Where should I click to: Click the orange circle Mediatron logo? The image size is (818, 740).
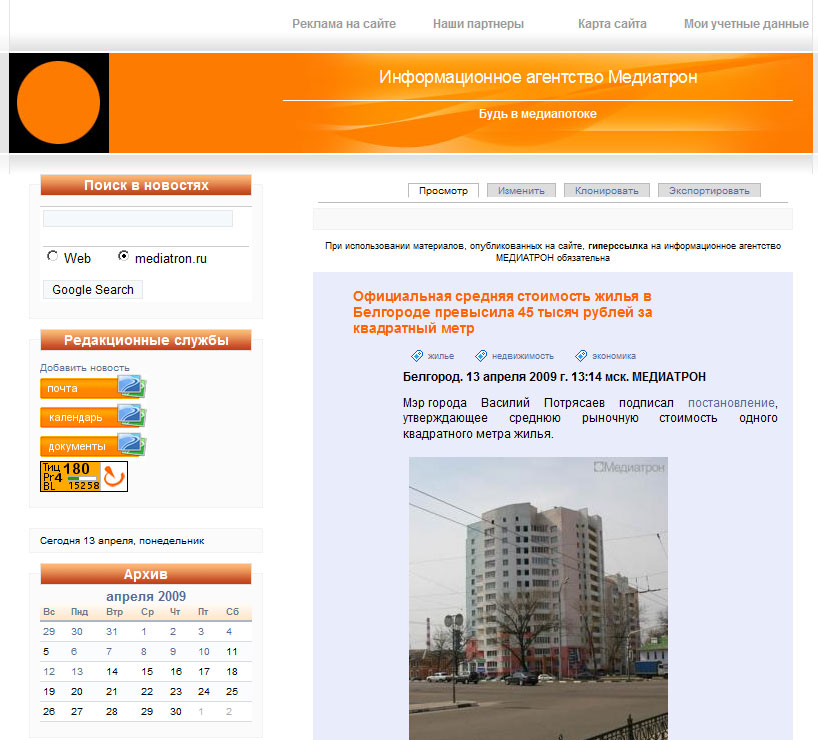(x=58, y=103)
